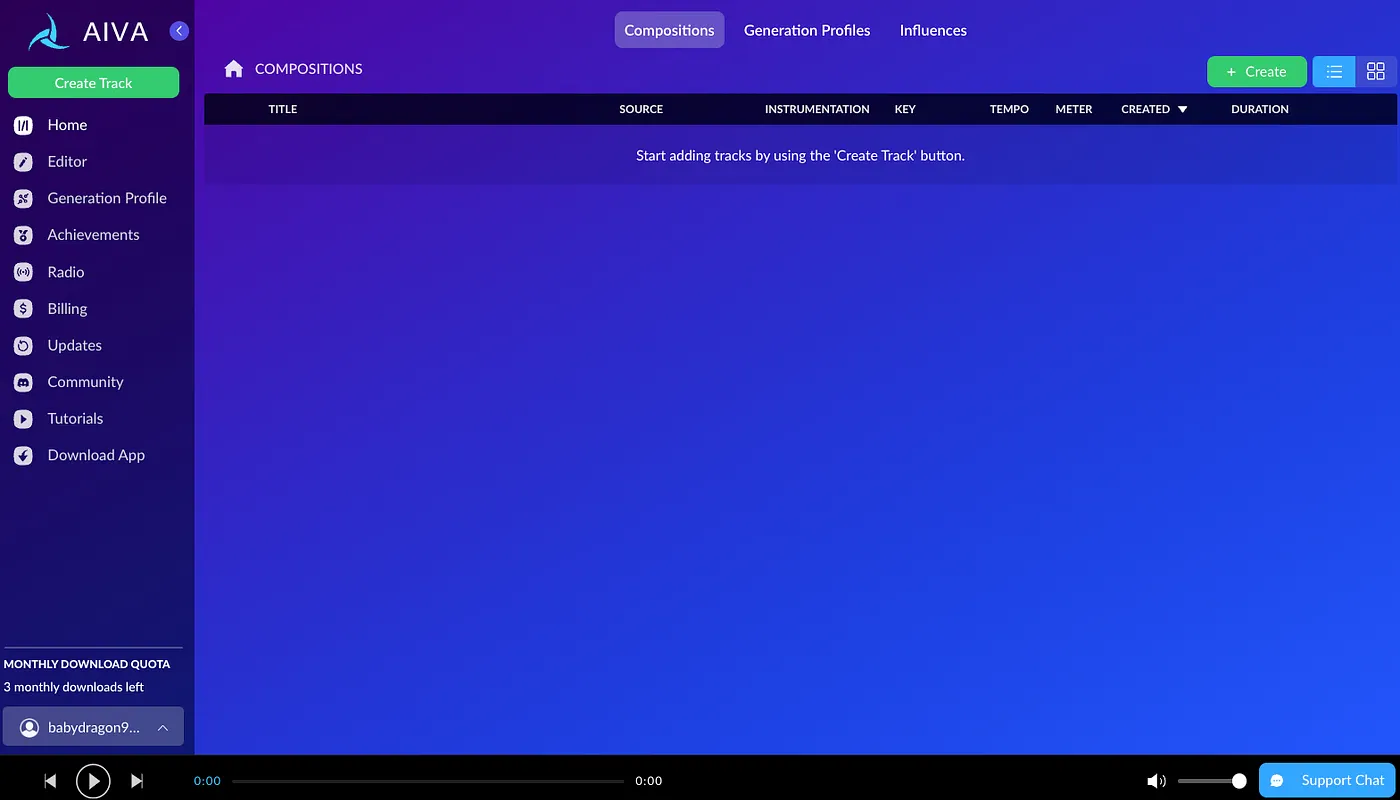Click the Download App arrow icon
Image resolution: width=1400 pixels, height=800 pixels.
(24, 456)
